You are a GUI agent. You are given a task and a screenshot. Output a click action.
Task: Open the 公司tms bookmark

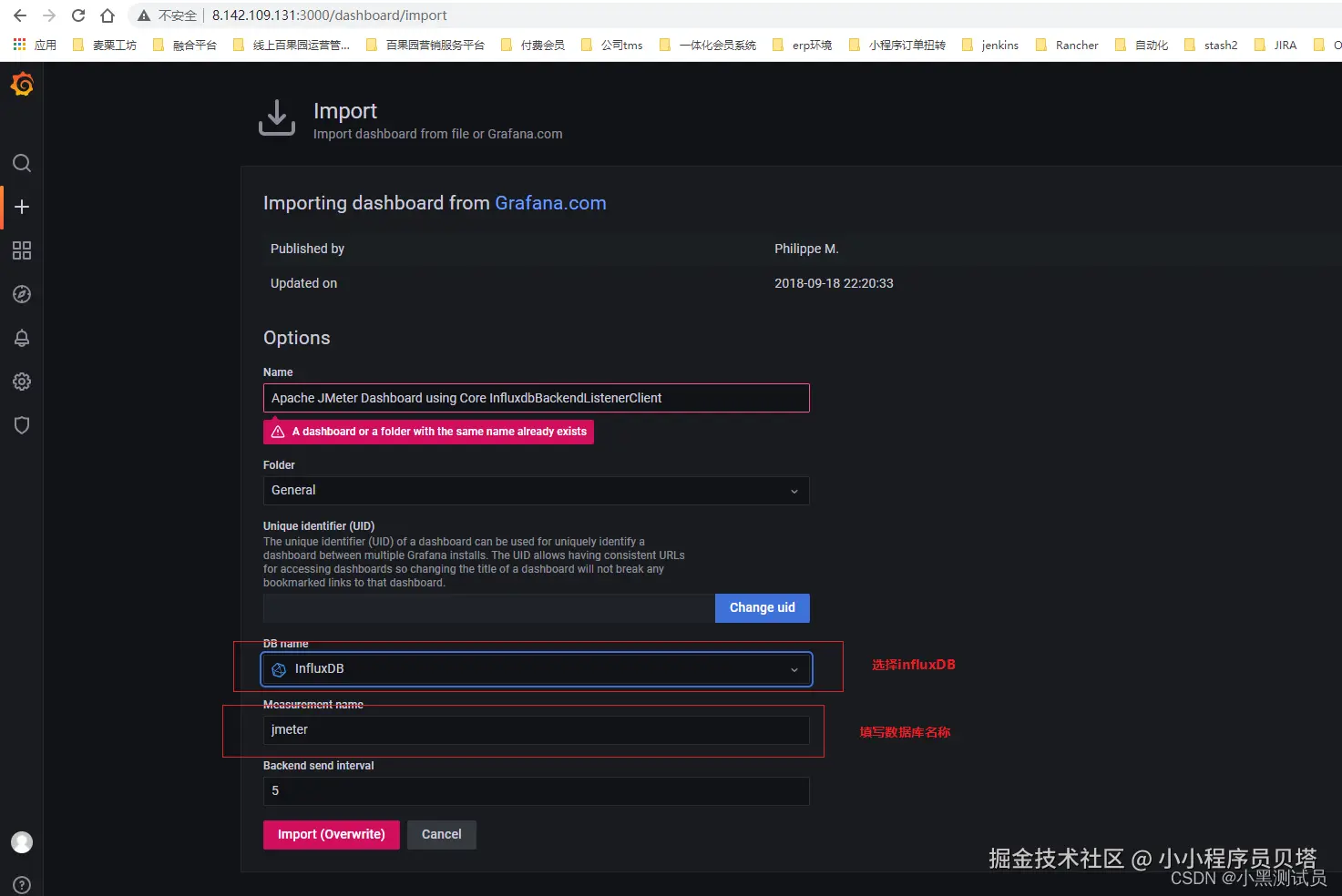coord(611,45)
